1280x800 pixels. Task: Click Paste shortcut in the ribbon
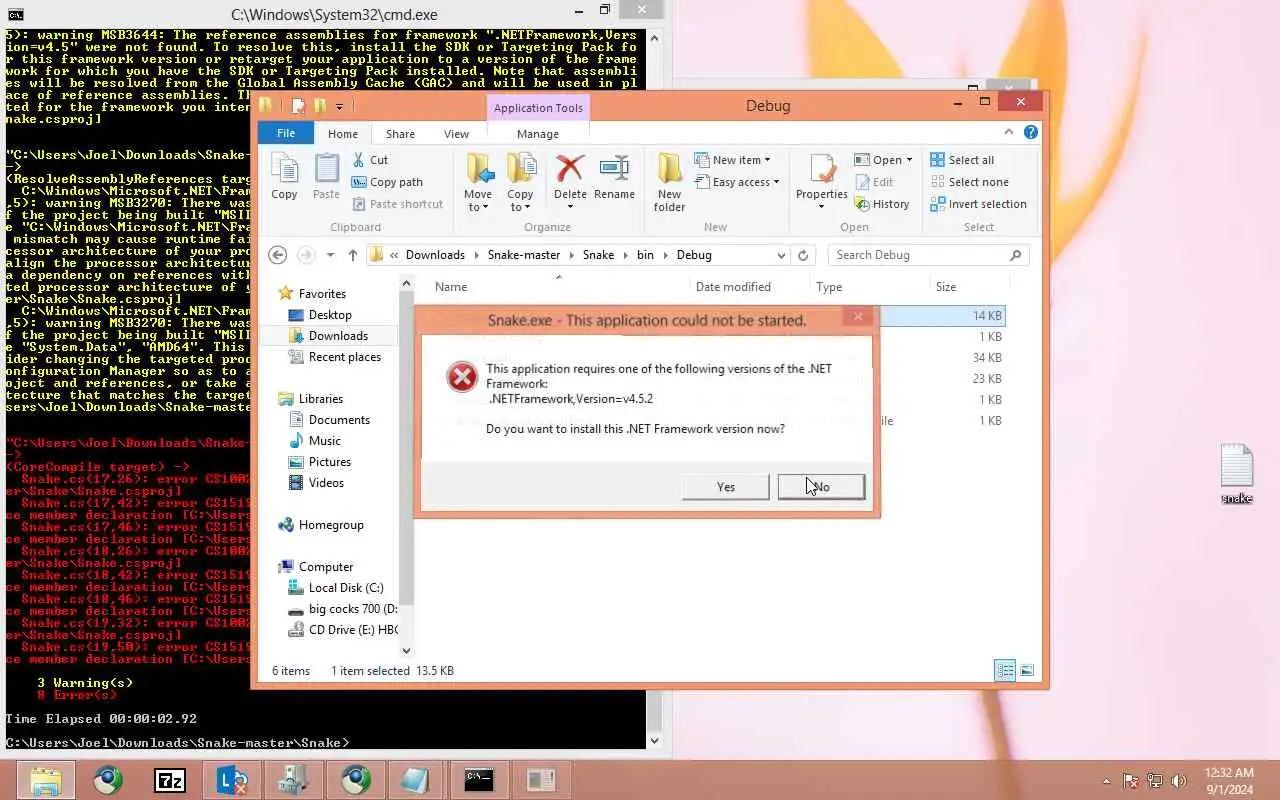[397, 204]
